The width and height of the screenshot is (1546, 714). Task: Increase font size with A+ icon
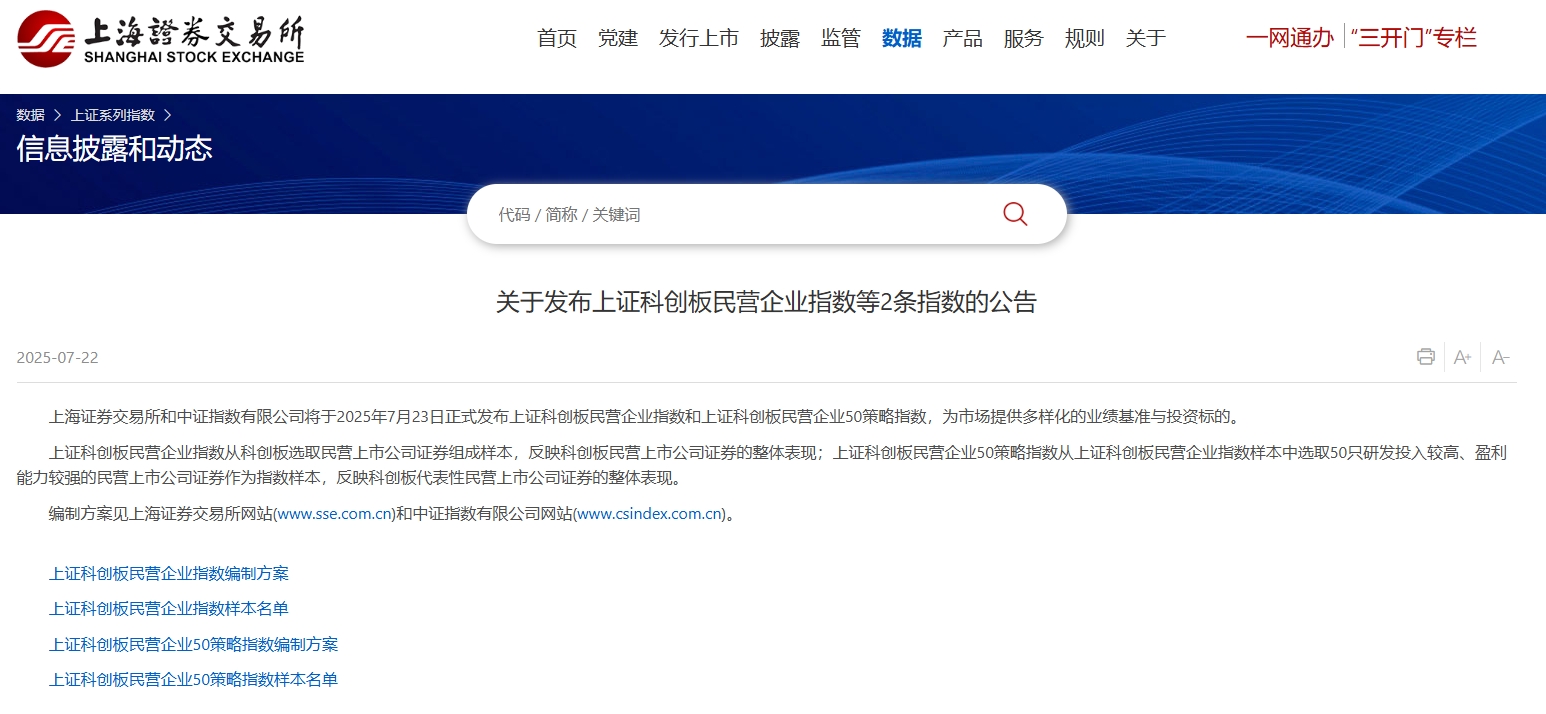pos(1462,357)
